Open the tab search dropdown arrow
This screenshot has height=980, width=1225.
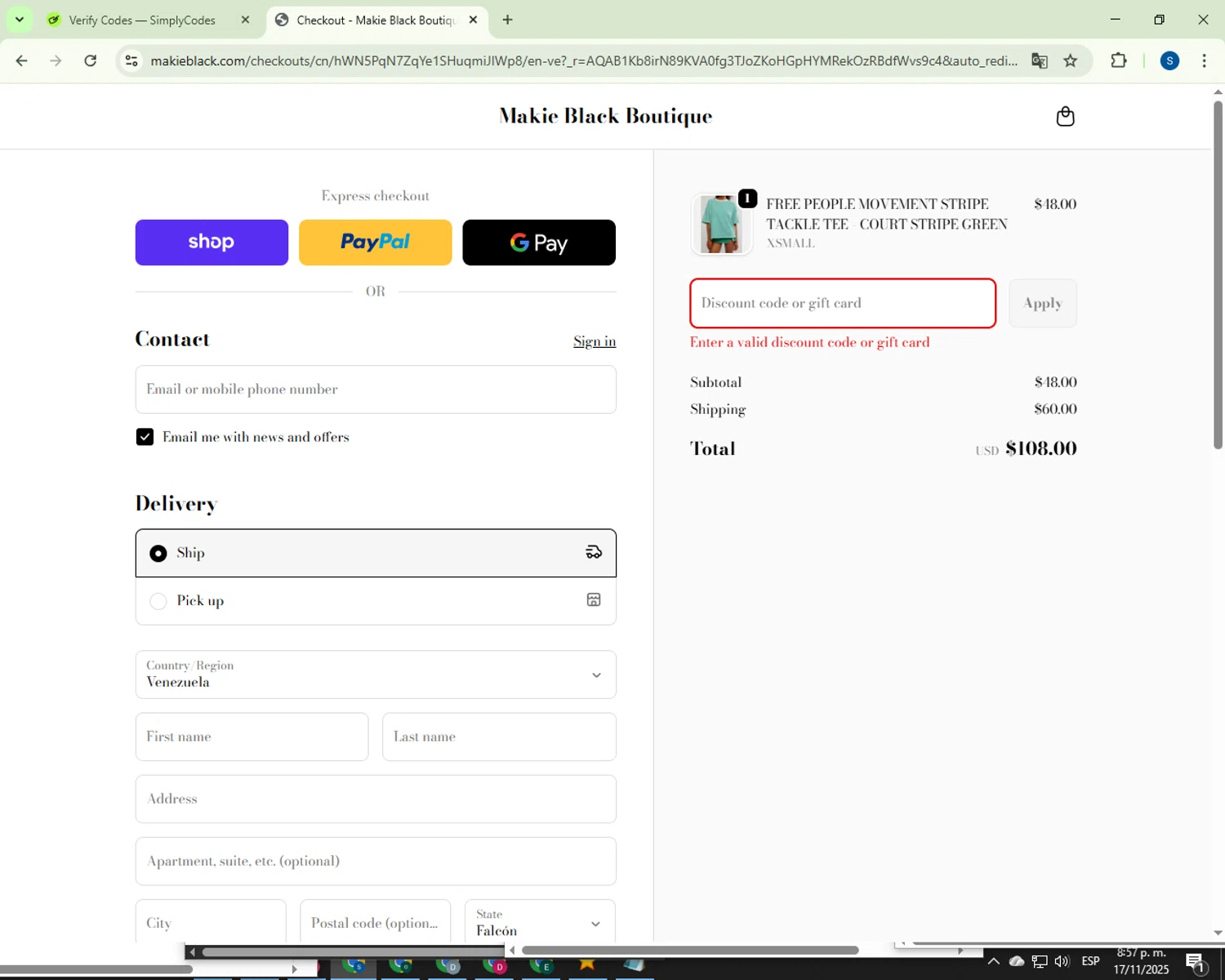20,20
